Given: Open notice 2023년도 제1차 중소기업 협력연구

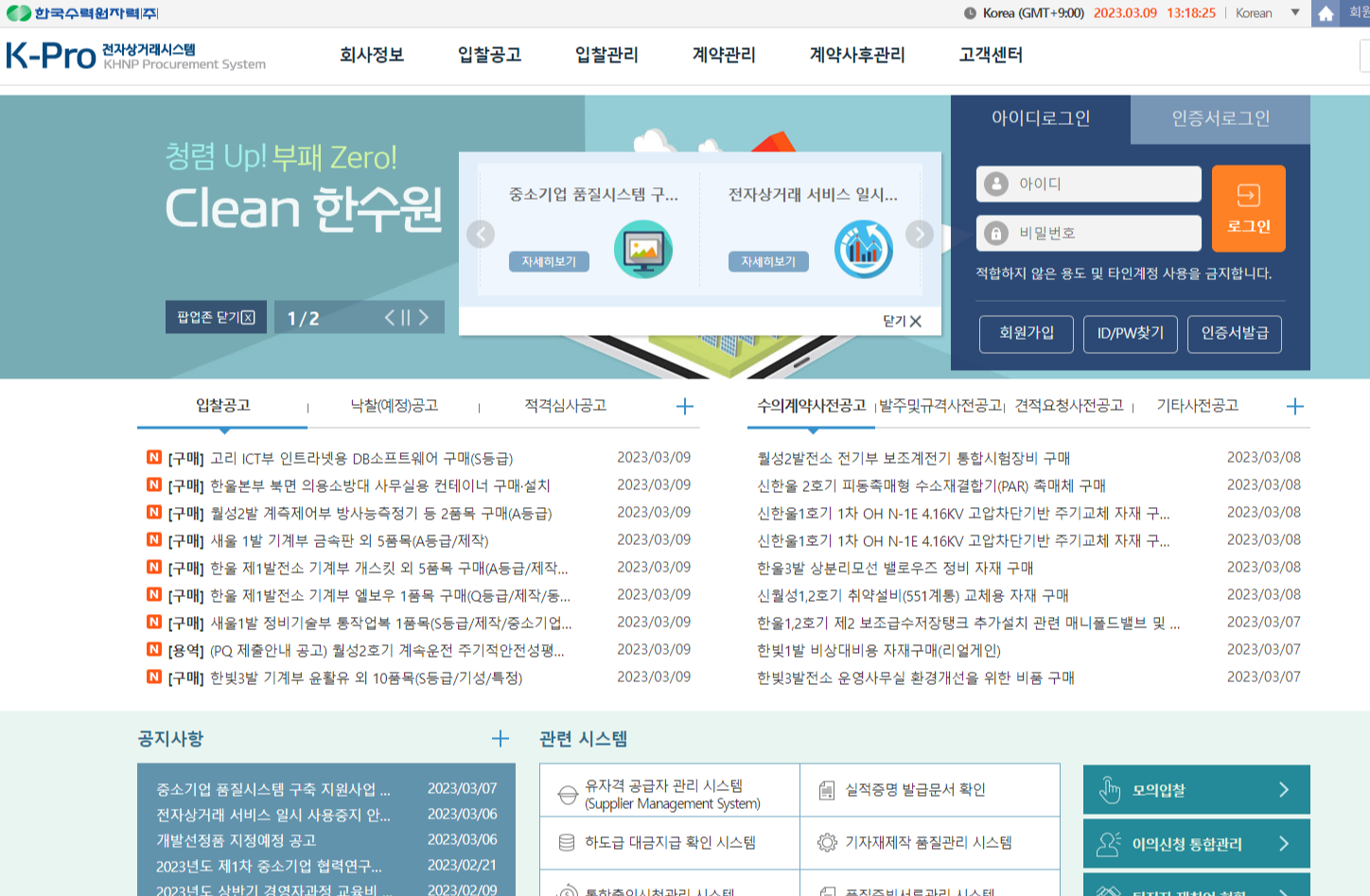Looking at the screenshot, I should [x=270, y=866].
